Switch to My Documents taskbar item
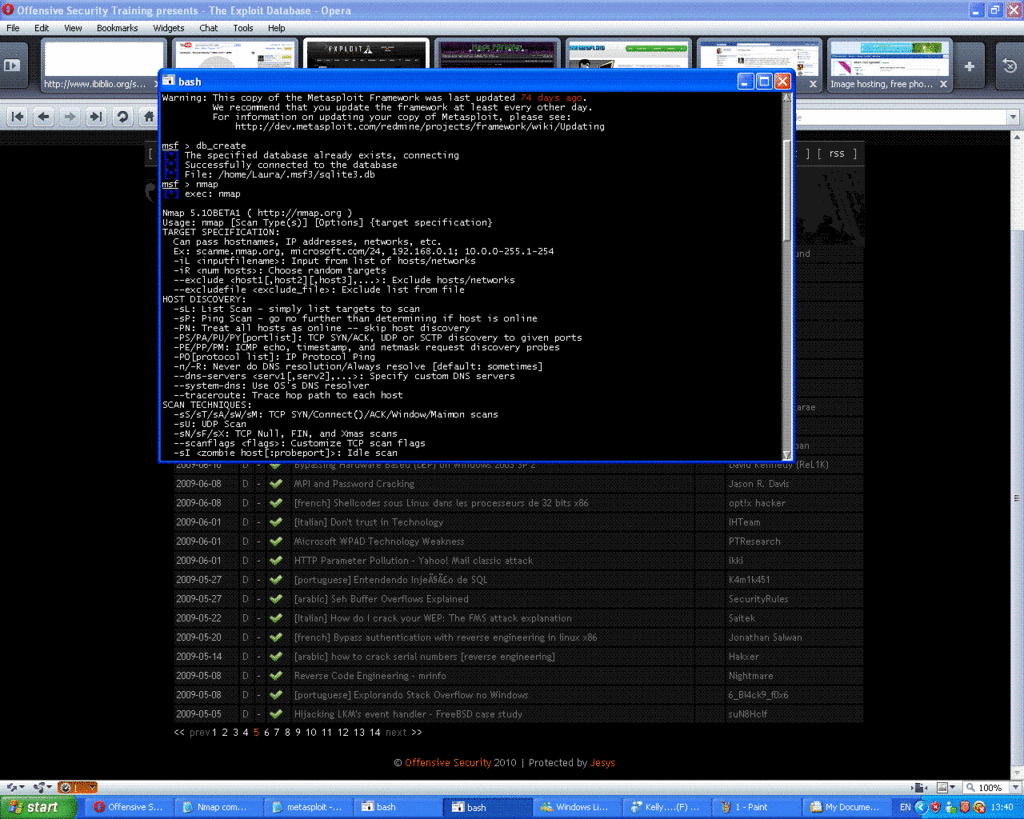1024x819 pixels. [845, 807]
